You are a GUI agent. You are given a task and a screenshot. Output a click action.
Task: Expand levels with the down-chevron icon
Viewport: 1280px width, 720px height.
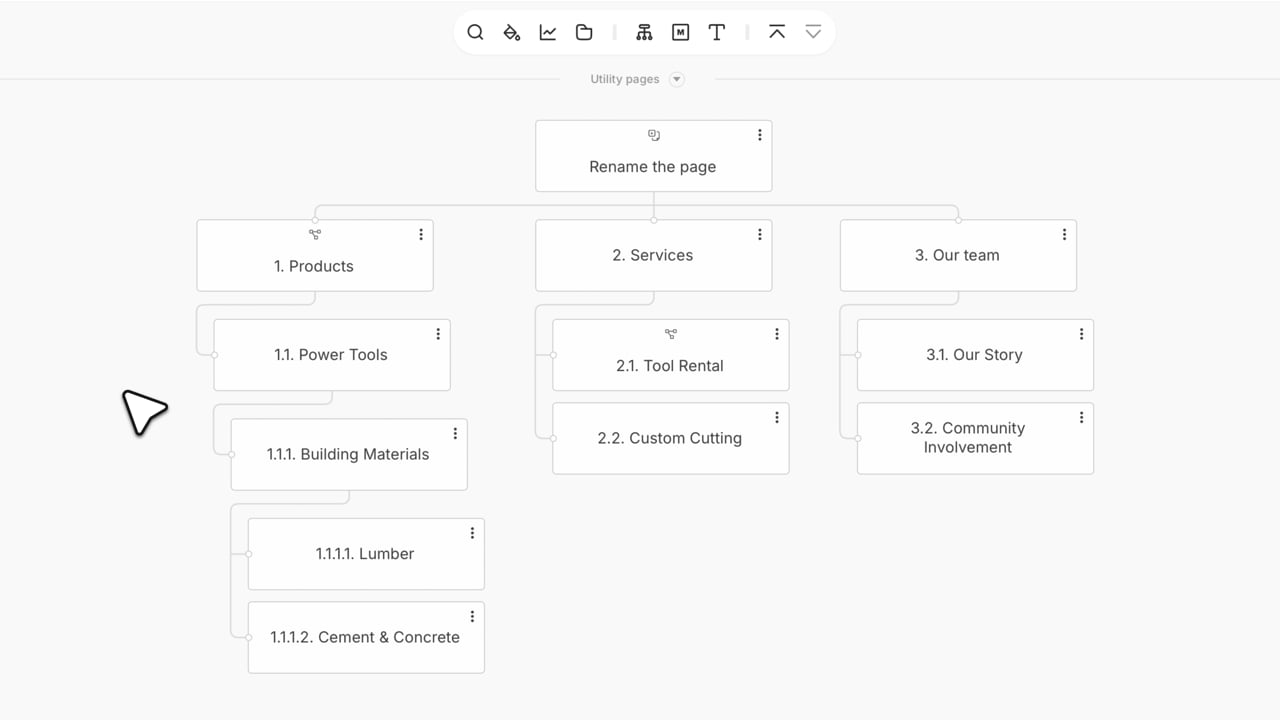(x=813, y=32)
